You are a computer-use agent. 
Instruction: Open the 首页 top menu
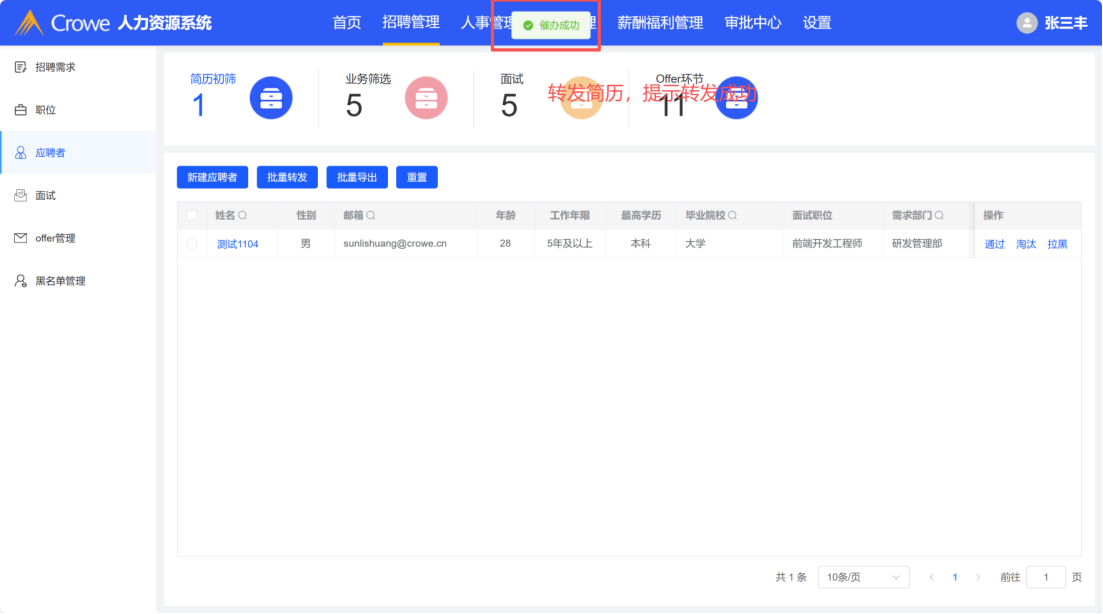347,23
